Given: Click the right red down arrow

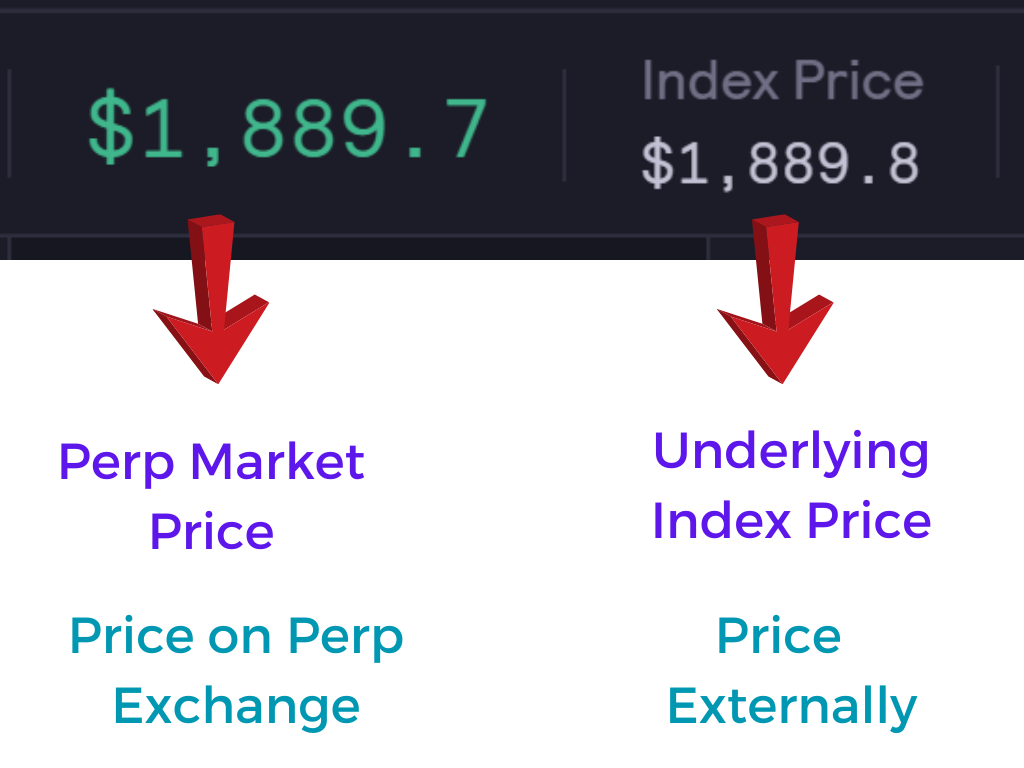Looking at the screenshot, I should (776, 300).
